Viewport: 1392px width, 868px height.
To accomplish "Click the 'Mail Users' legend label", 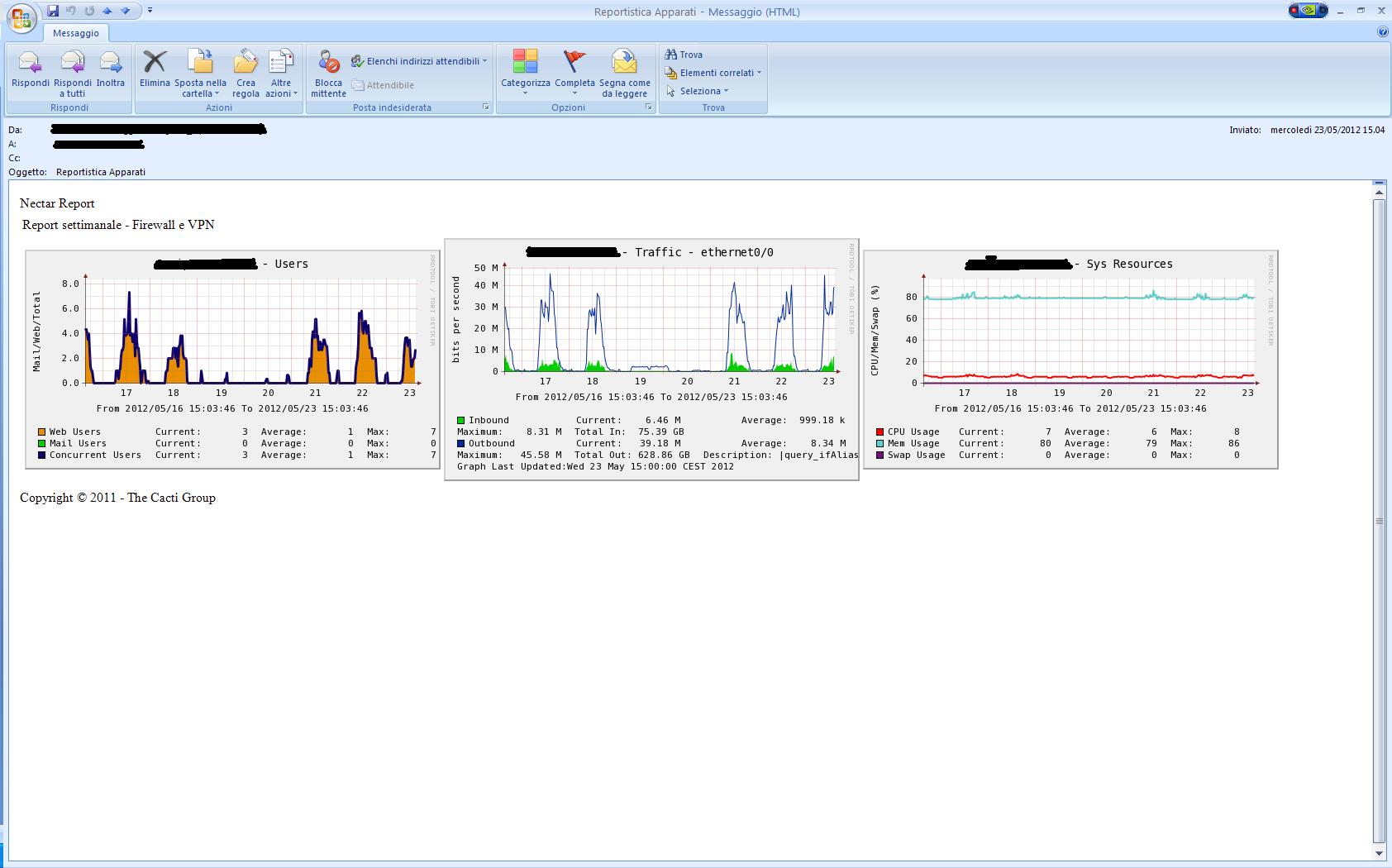I will [x=78, y=443].
